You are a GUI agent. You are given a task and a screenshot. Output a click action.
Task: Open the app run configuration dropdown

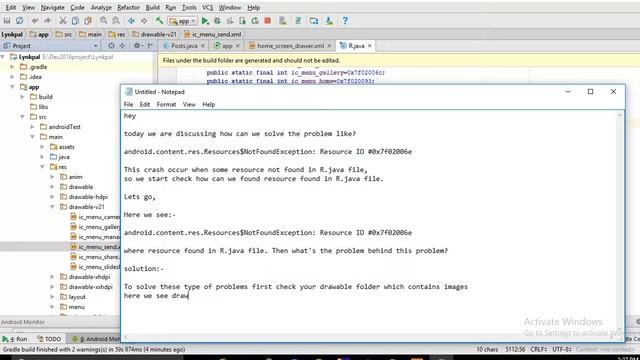182,21
